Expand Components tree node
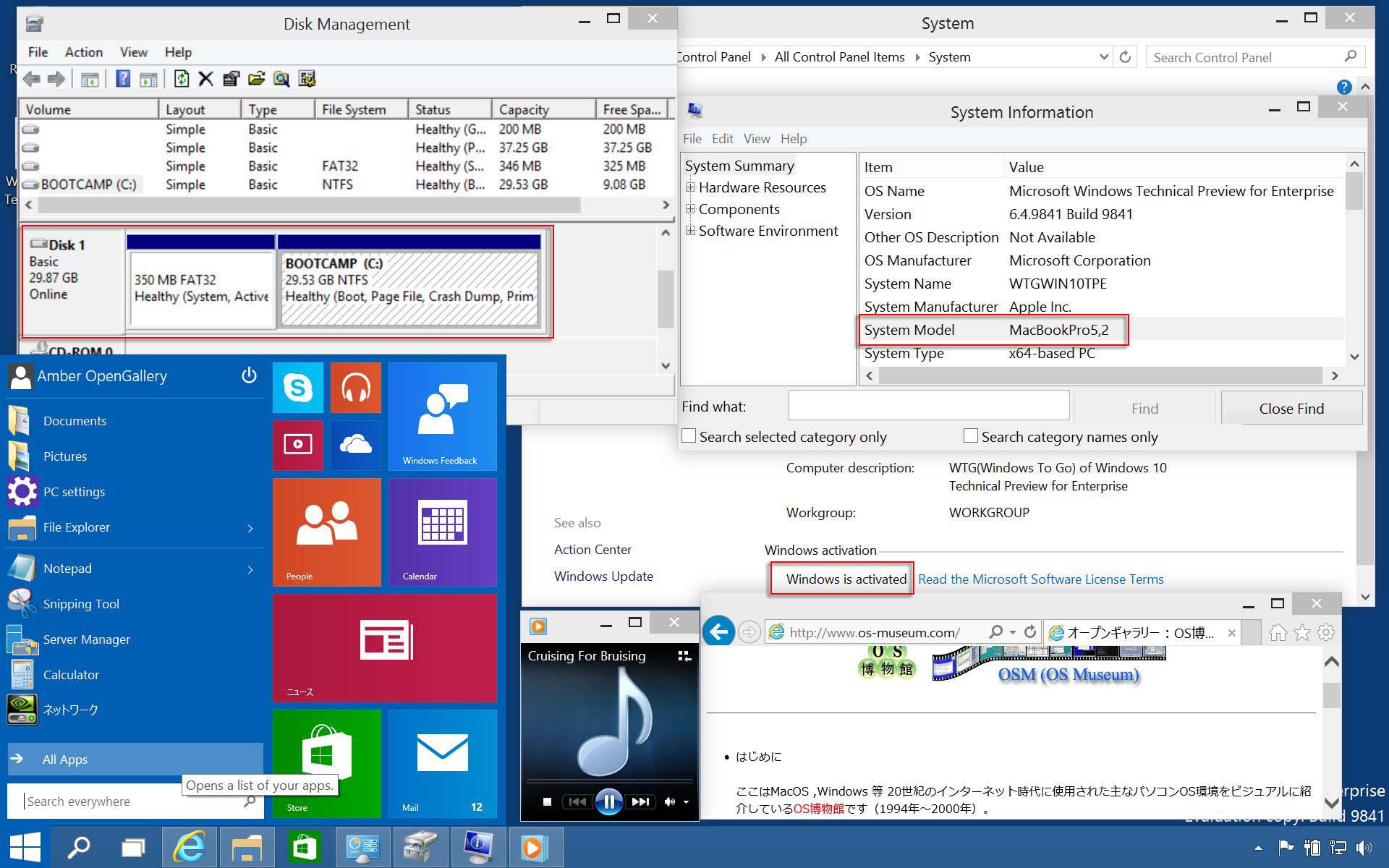This screenshot has width=1389, height=868. [690, 209]
